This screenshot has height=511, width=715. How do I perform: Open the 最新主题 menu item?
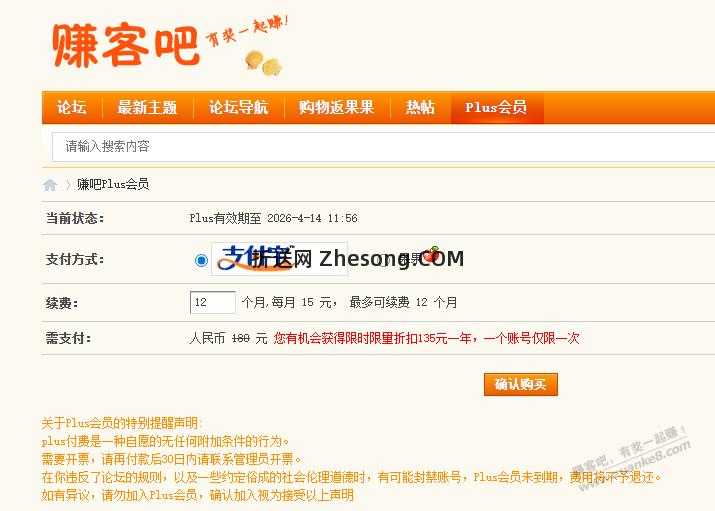coord(147,108)
